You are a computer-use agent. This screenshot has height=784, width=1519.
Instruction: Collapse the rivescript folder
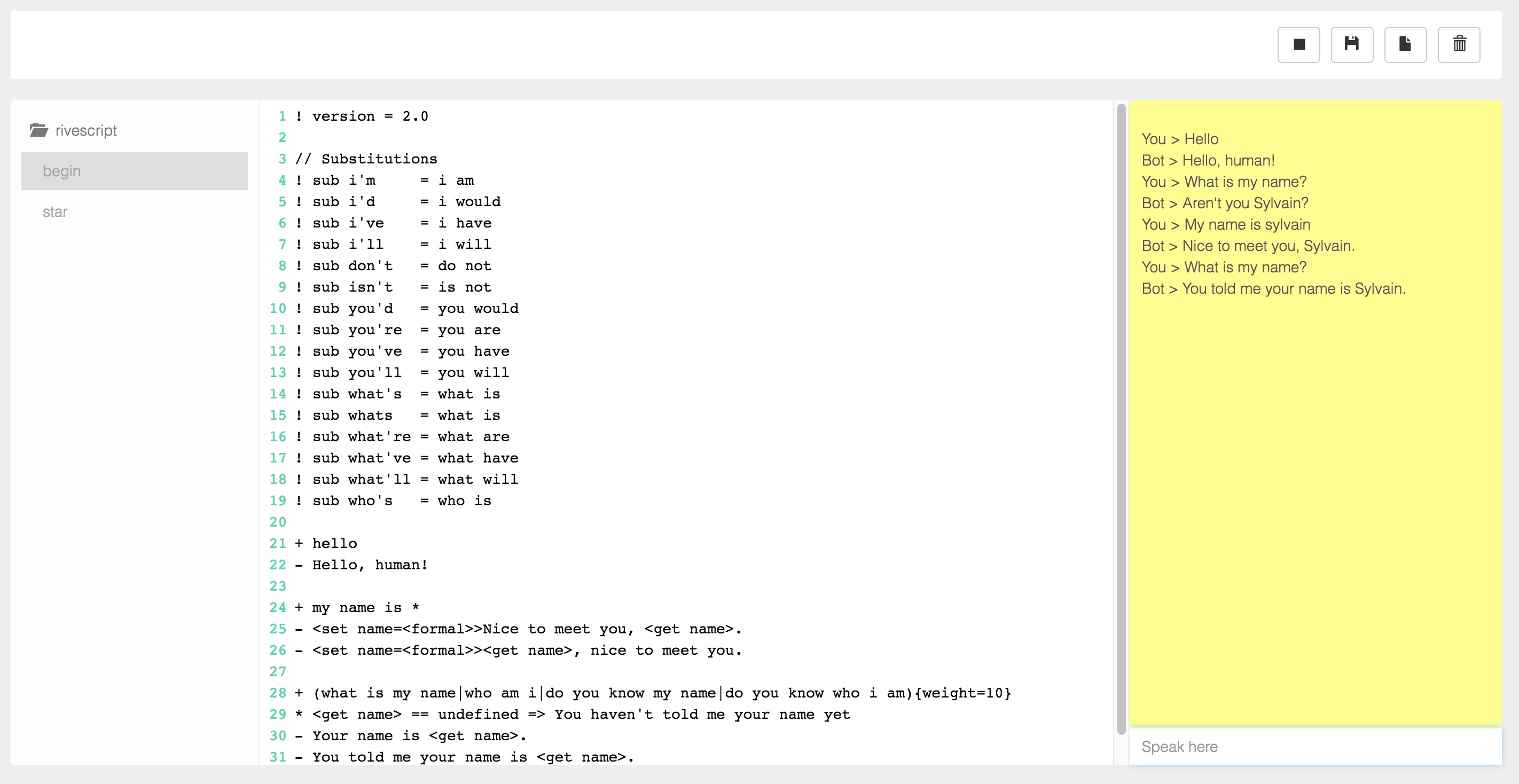(85, 130)
